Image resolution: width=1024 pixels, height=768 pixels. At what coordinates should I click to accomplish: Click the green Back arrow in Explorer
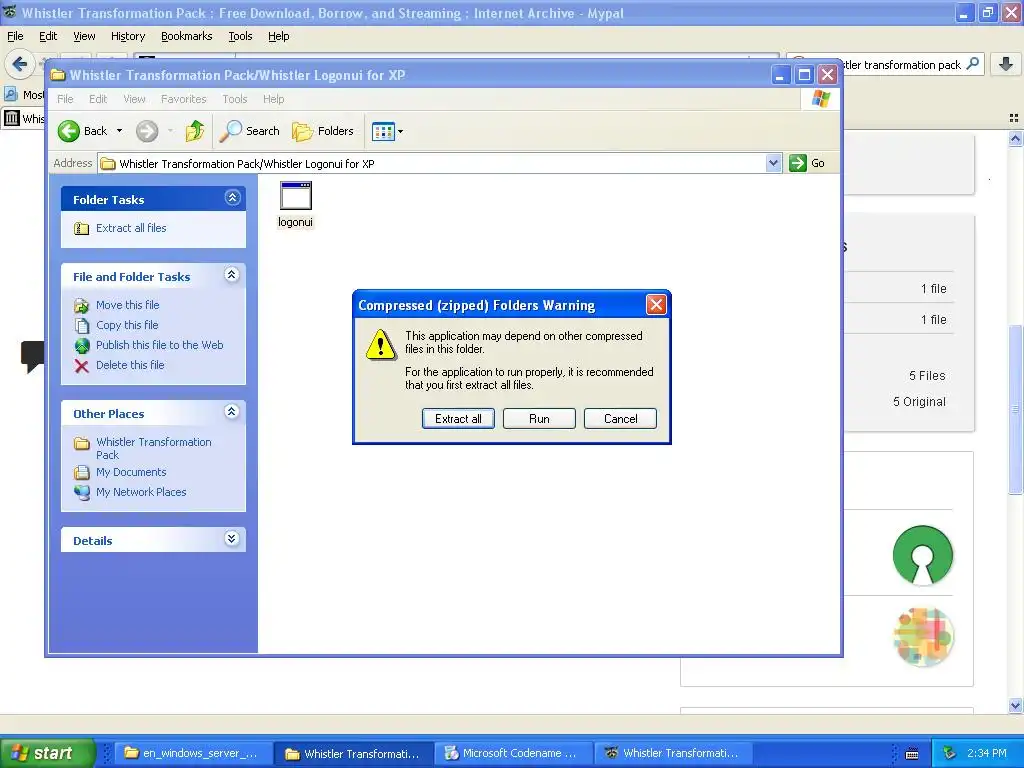point(69,131)
